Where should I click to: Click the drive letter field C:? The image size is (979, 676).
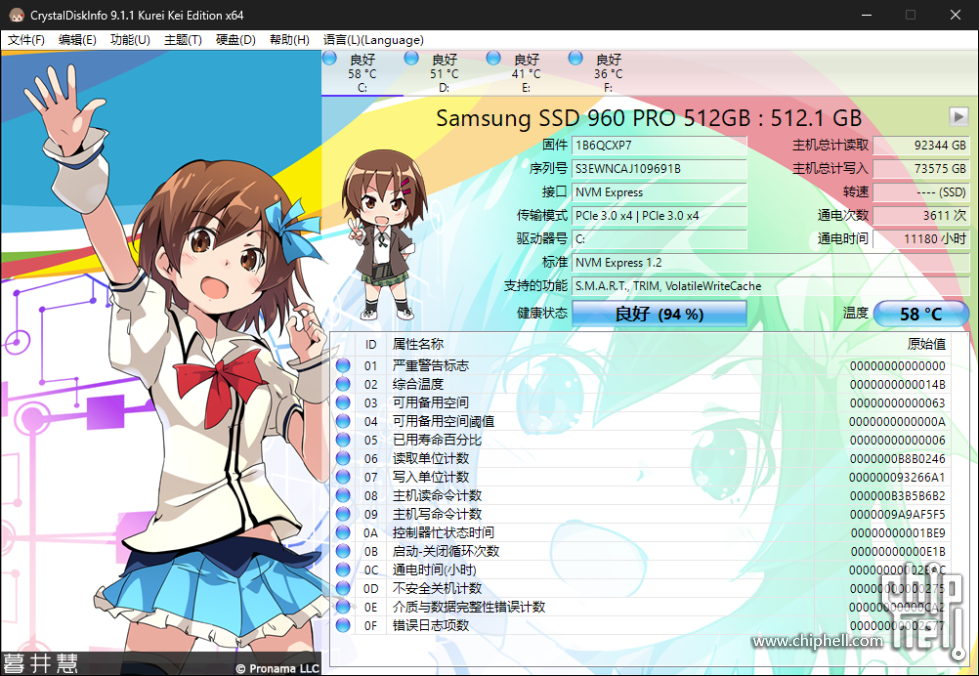pyautogui.click(x=659, y=239)
